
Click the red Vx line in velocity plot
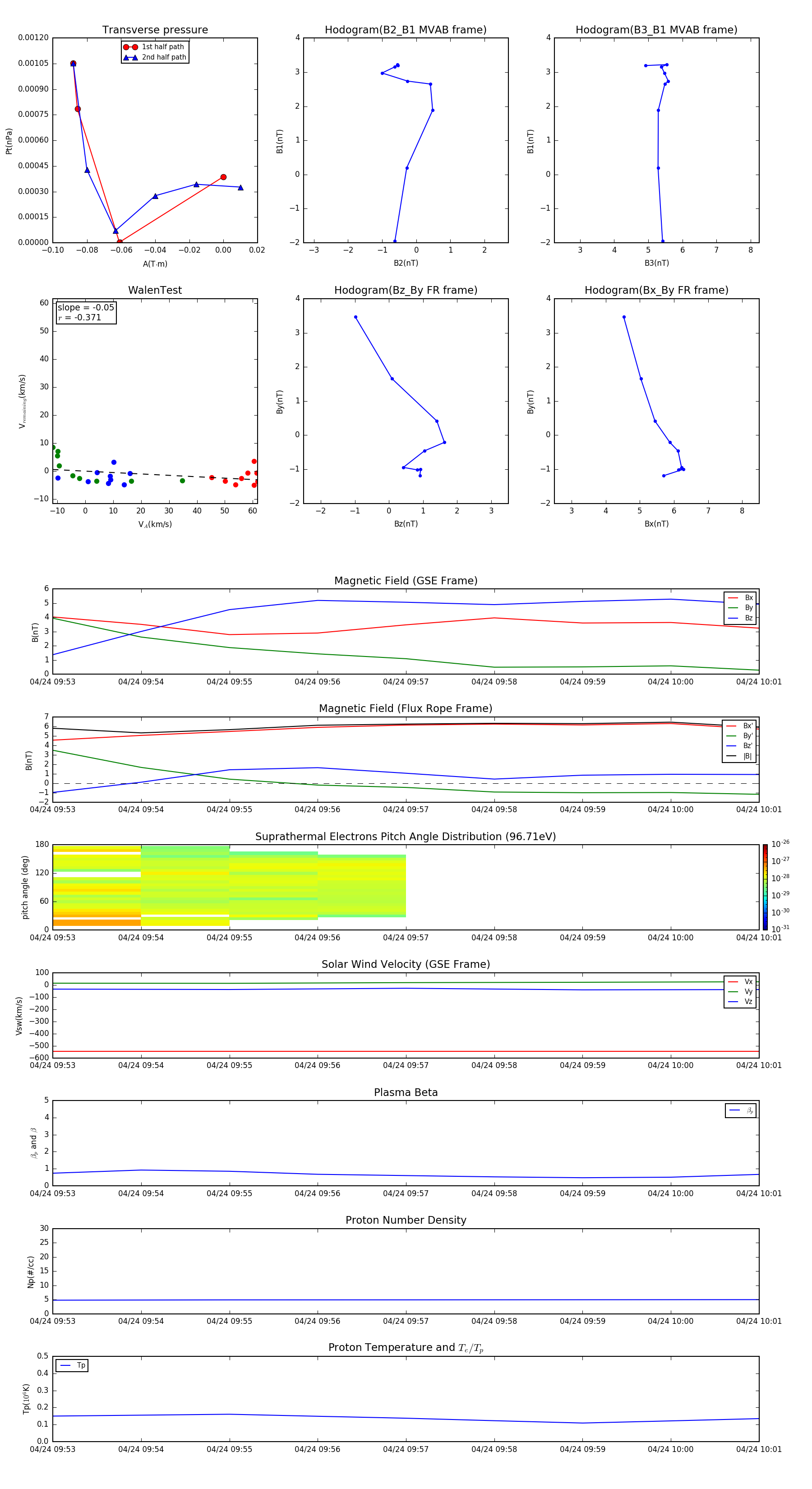[x=406, y=1051]
